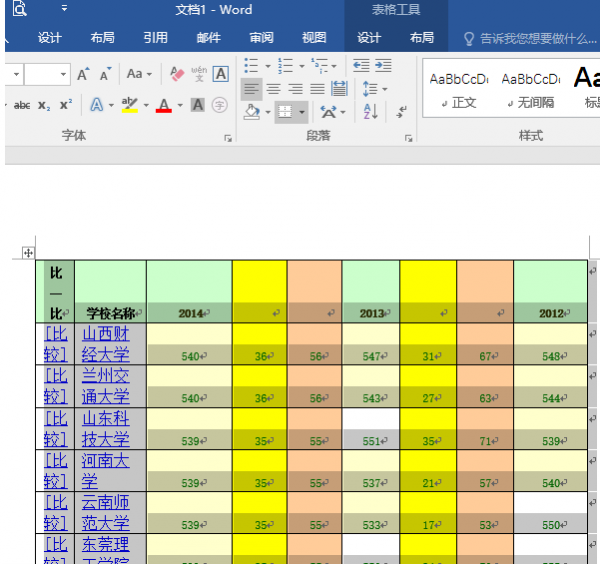The image size is (600, 564).
Task: Sort the table with the A-Z icon
Action: 370,112
